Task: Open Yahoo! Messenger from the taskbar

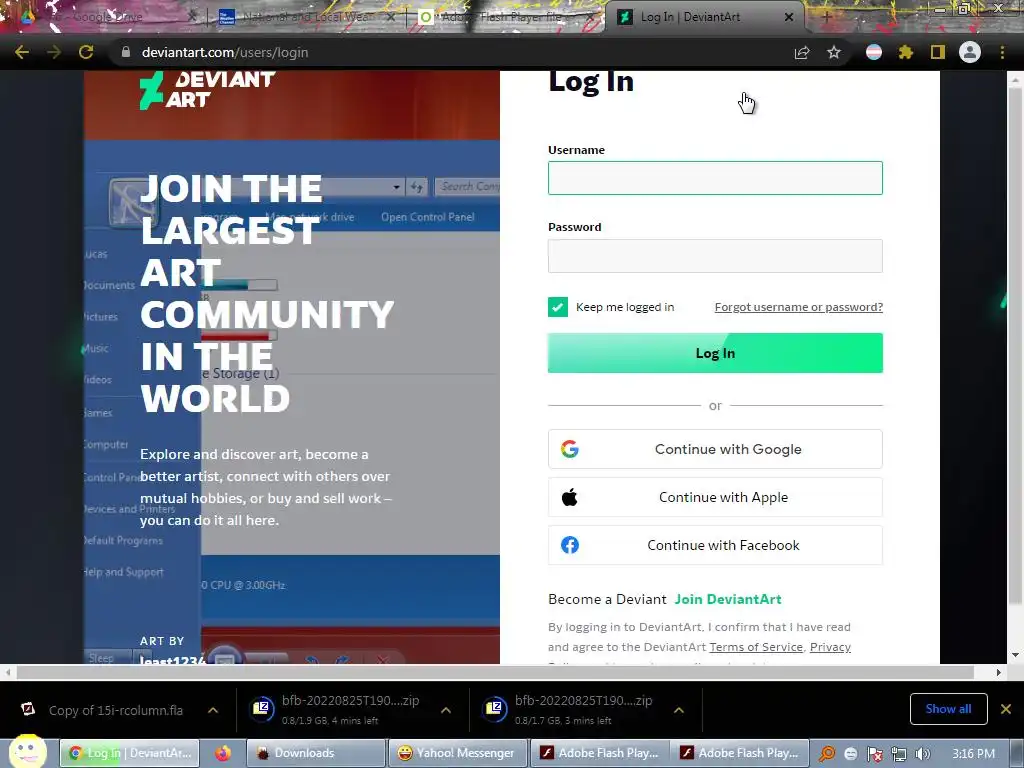Action: coord(456,753)
